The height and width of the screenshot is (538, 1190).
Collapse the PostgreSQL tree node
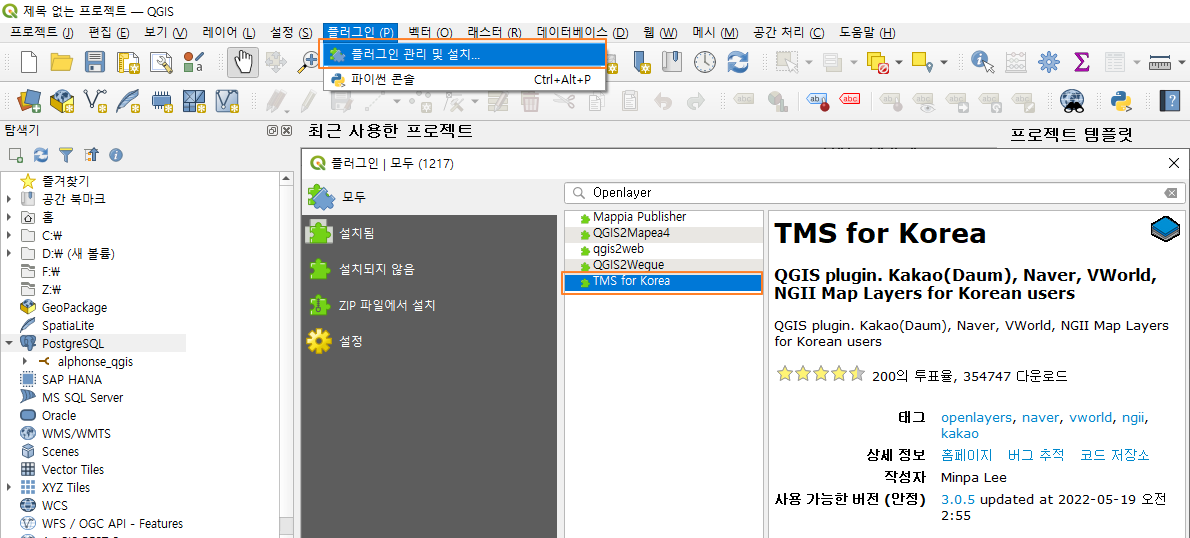(8, 344)
